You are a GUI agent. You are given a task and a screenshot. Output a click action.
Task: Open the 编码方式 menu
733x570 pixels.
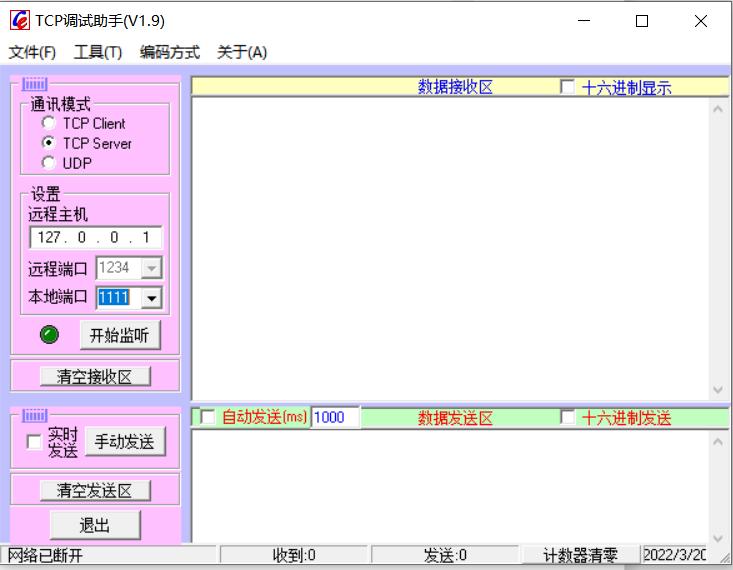tap(170, 52)
